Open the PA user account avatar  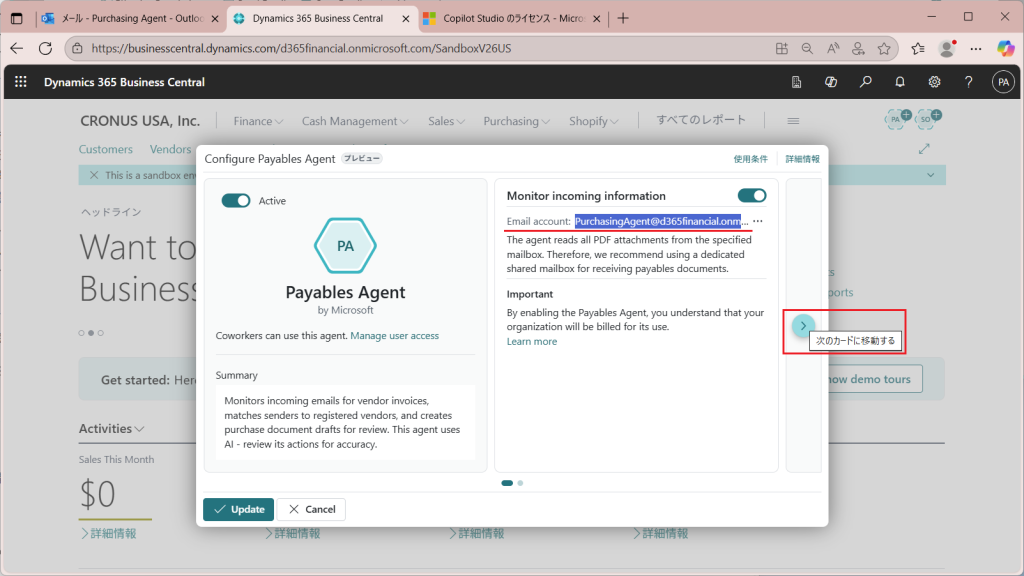[x=1003, y=82]
